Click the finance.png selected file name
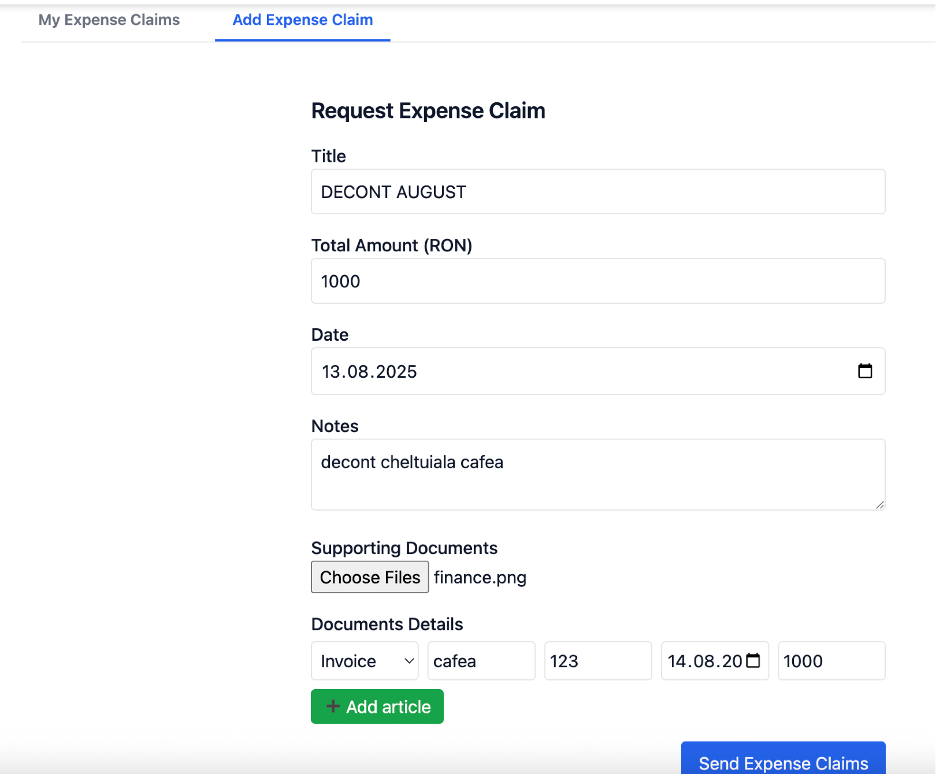The image size is (936, 774). coord(480,577)
